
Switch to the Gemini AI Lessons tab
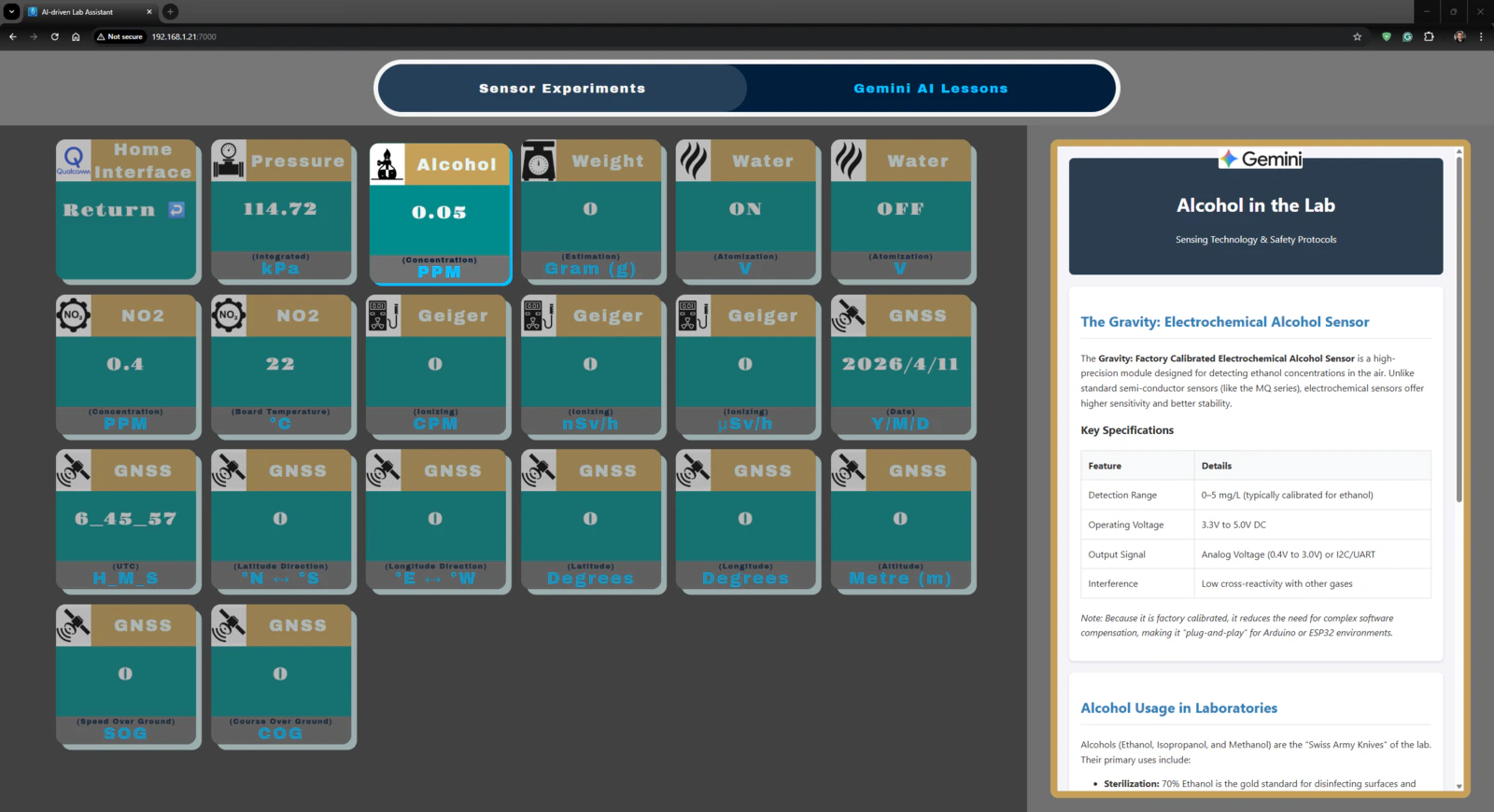[x=931, y=89]
